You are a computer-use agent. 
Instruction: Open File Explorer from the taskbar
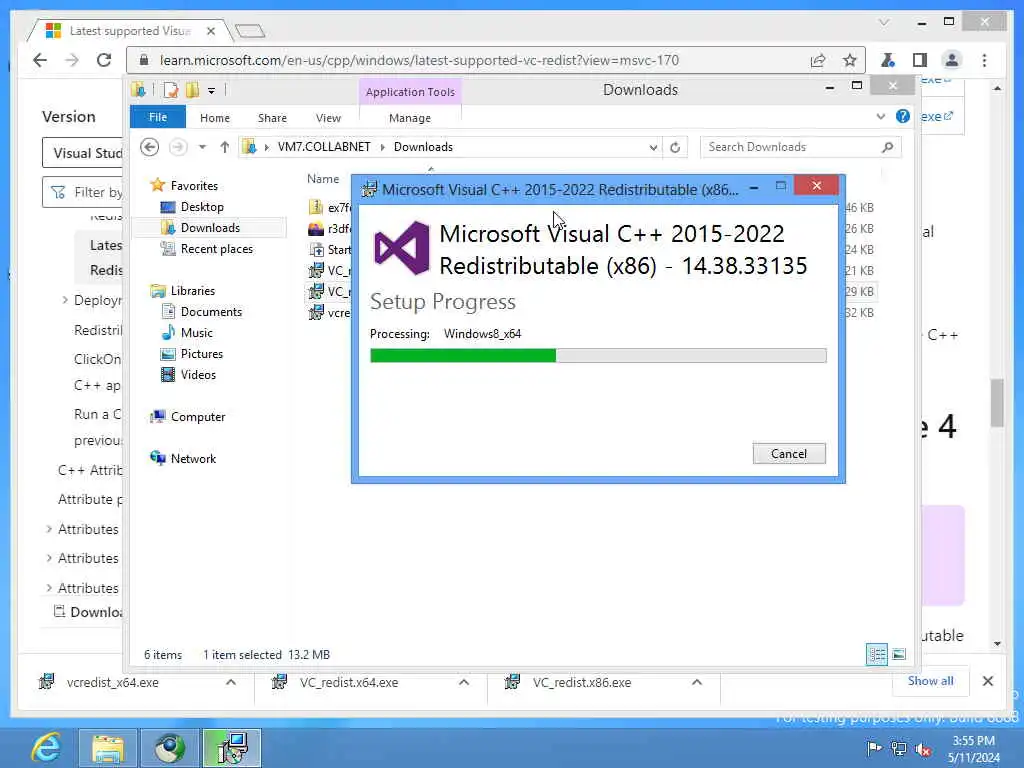[x=107, y=748]
